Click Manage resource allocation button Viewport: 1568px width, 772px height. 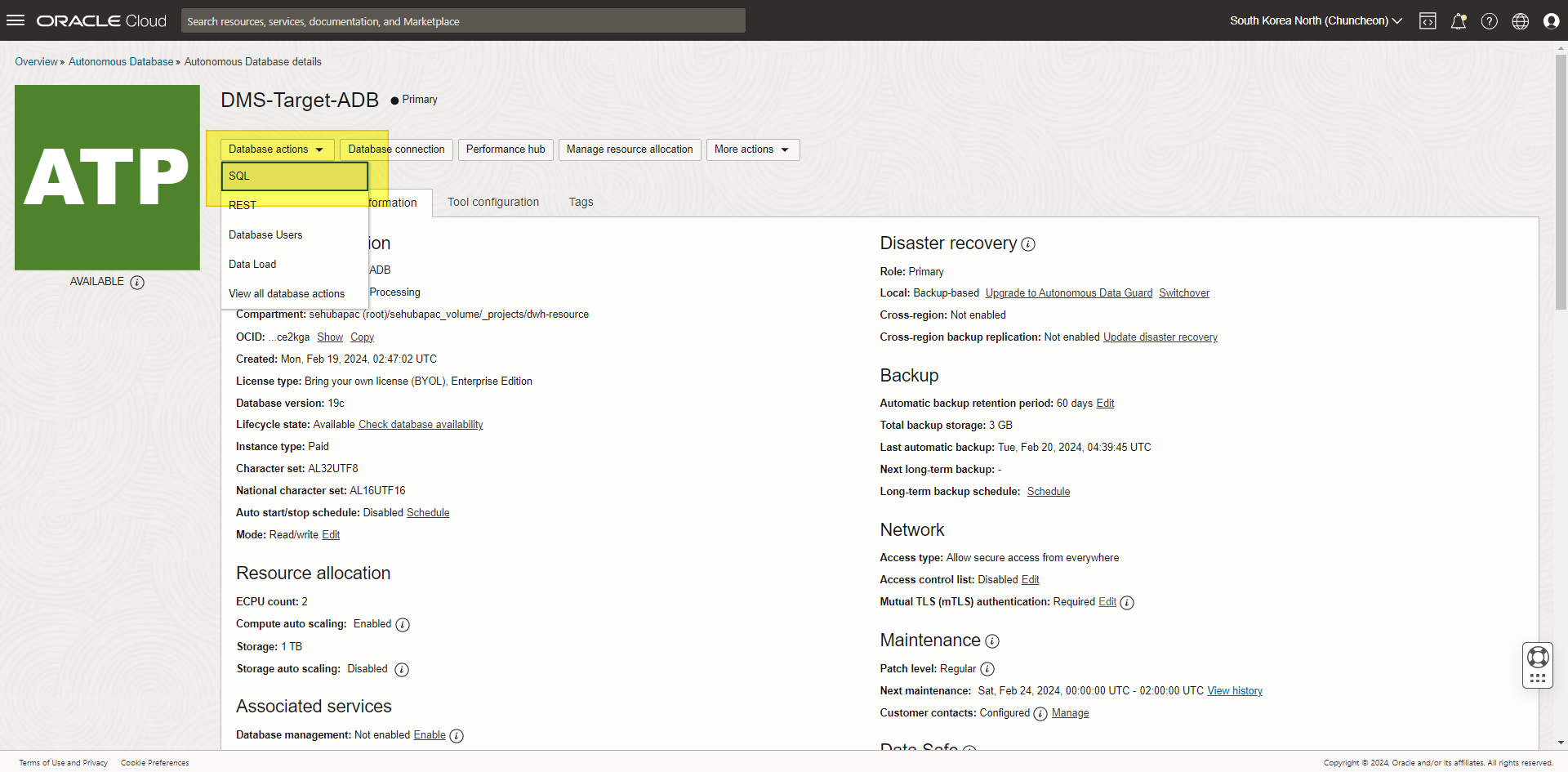[x=630, y=149]
